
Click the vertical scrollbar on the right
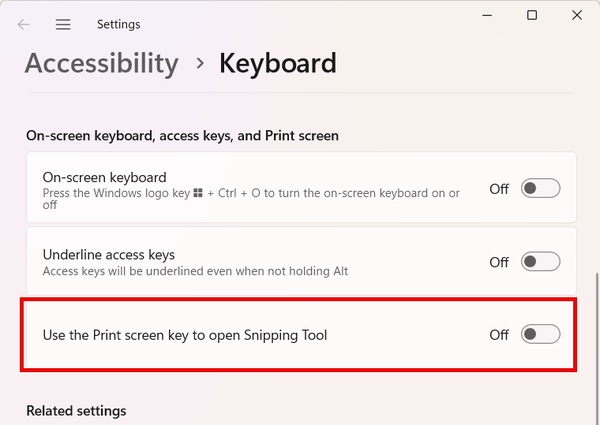click(x=595, y=330)
